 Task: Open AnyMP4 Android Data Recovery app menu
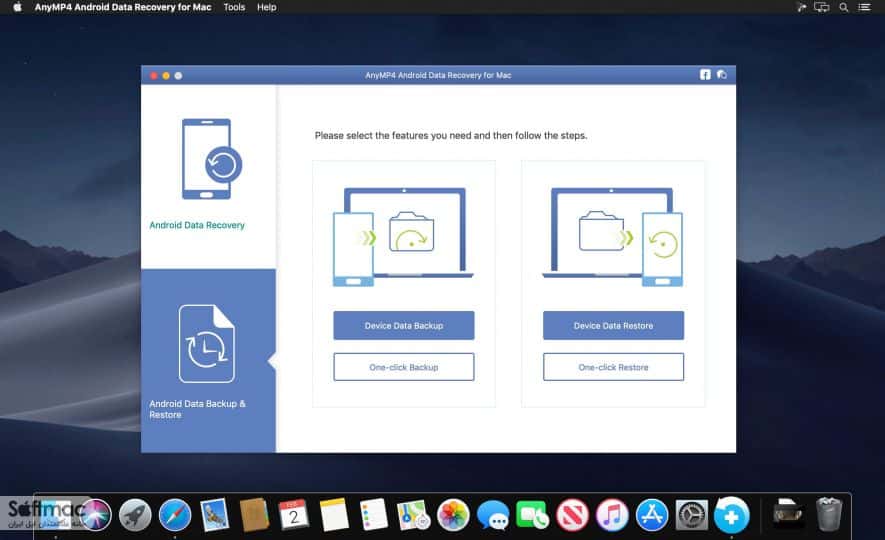tap(122, 7)
